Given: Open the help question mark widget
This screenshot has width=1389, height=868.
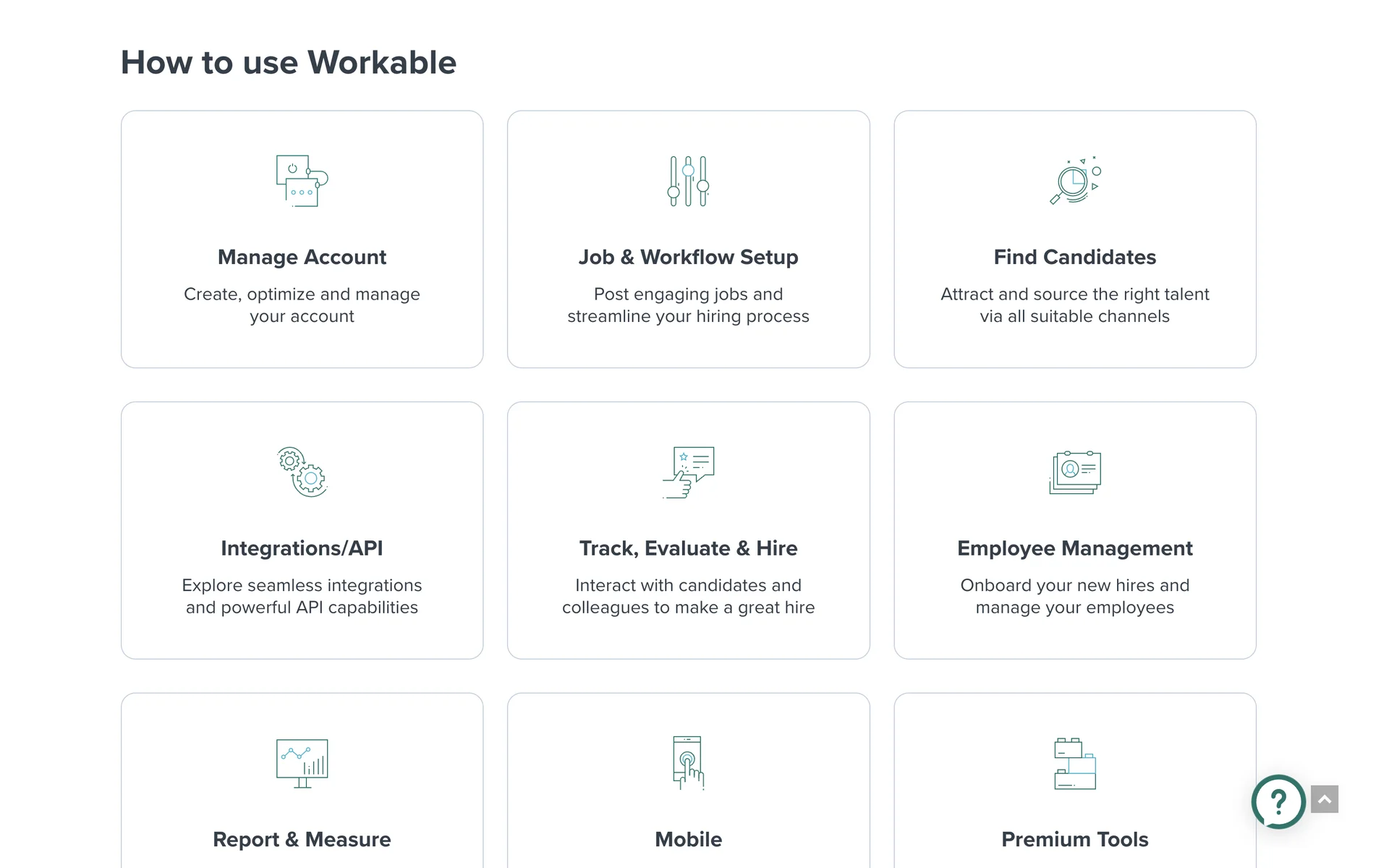Looking at the screenshot, I should point(1278,801).
